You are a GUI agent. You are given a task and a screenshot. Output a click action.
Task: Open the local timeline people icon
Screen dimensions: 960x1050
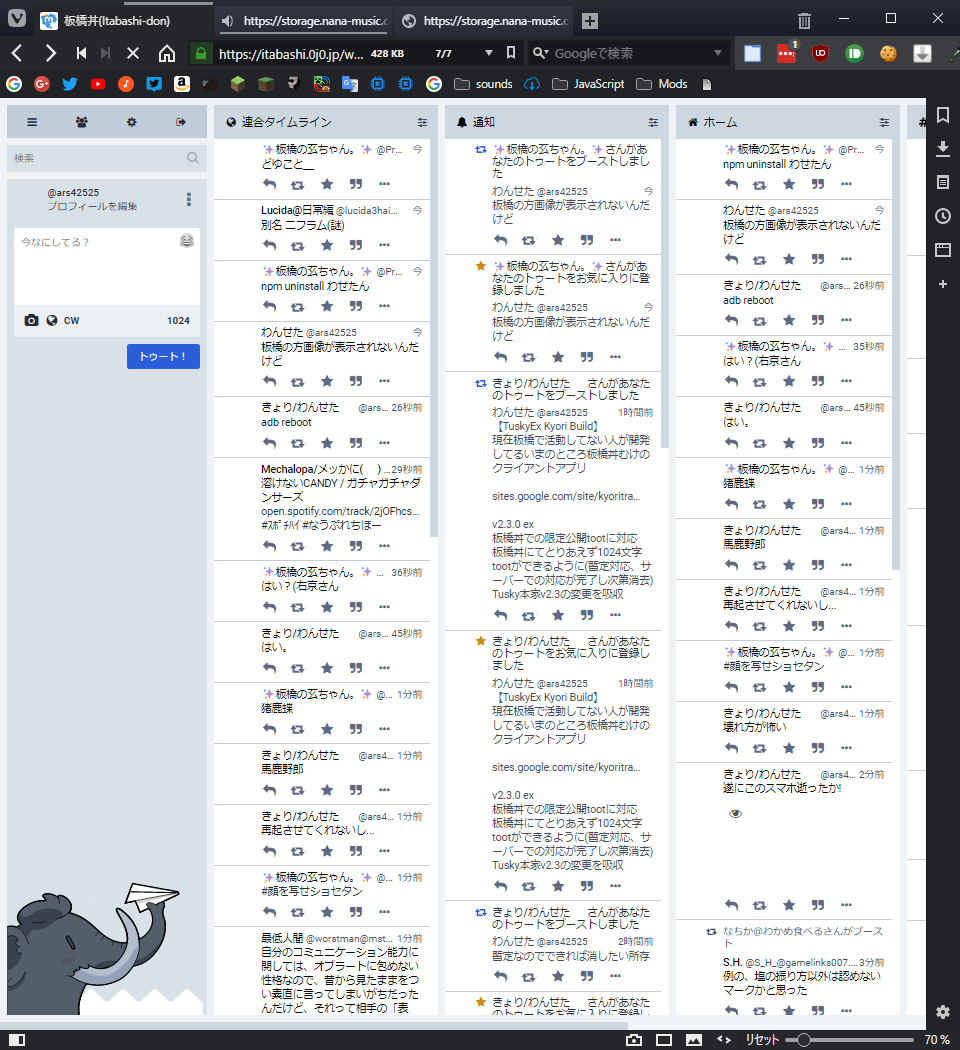(81, 122)
